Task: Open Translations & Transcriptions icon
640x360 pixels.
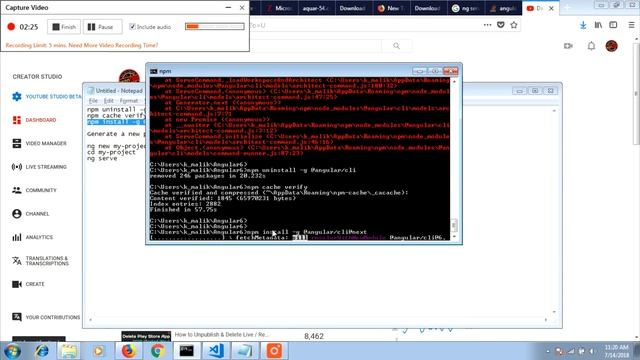Action: tap(17, 261)
